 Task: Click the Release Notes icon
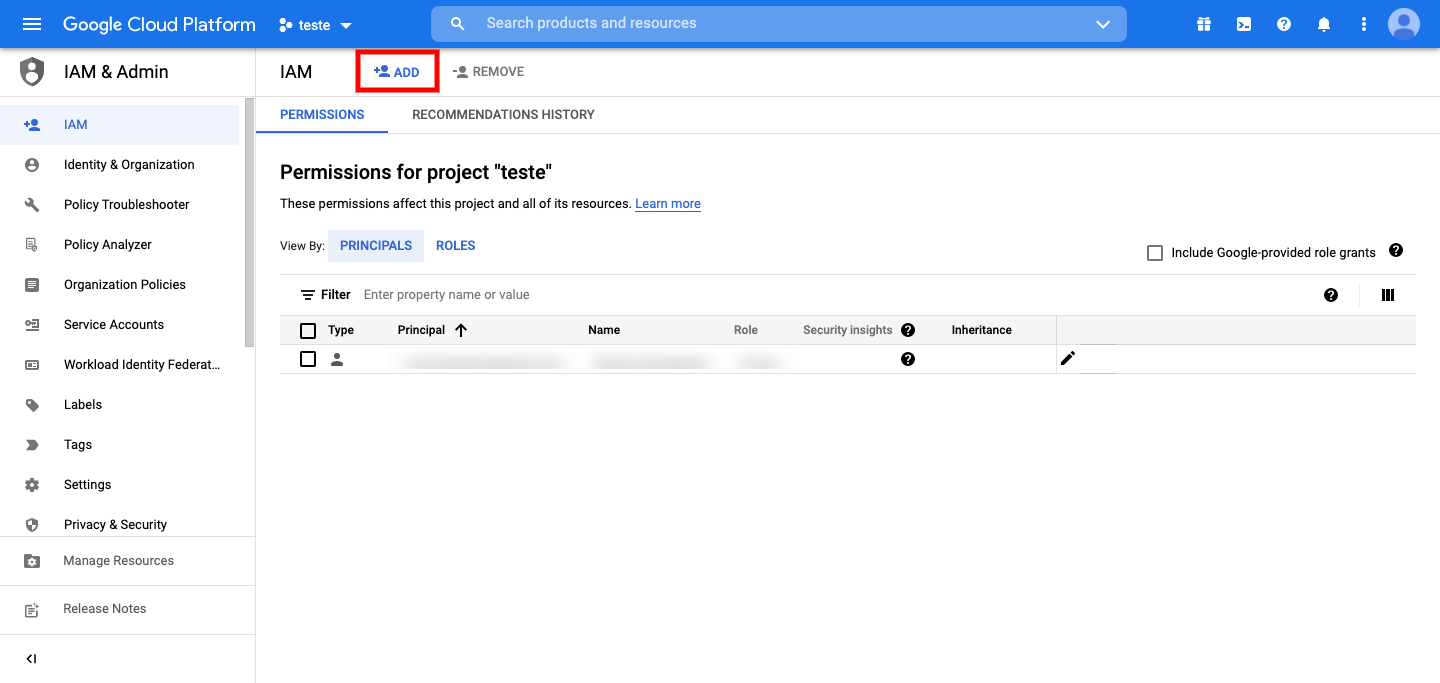coord(32,609)
